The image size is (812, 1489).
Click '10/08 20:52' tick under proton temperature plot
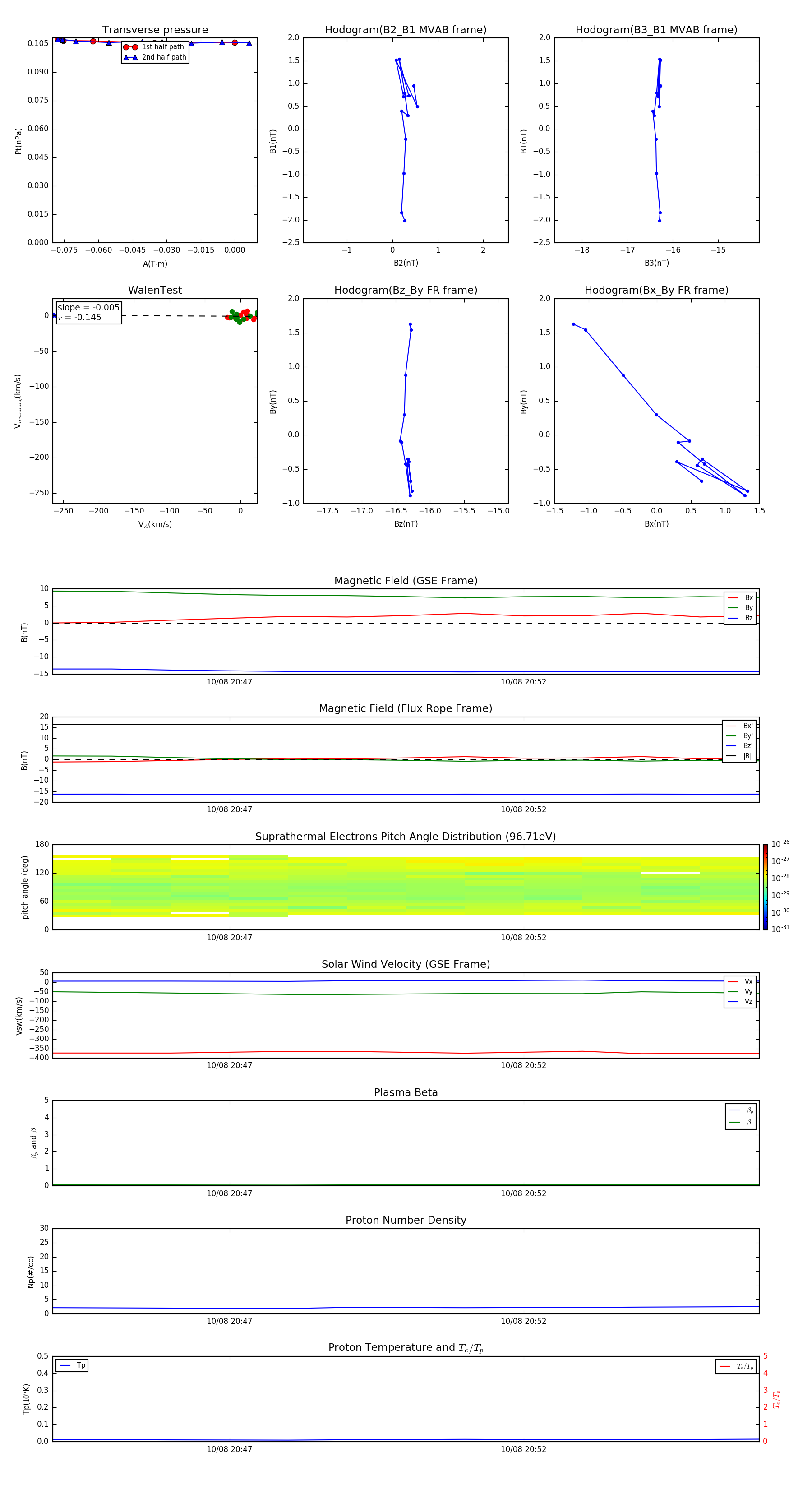524,1449
